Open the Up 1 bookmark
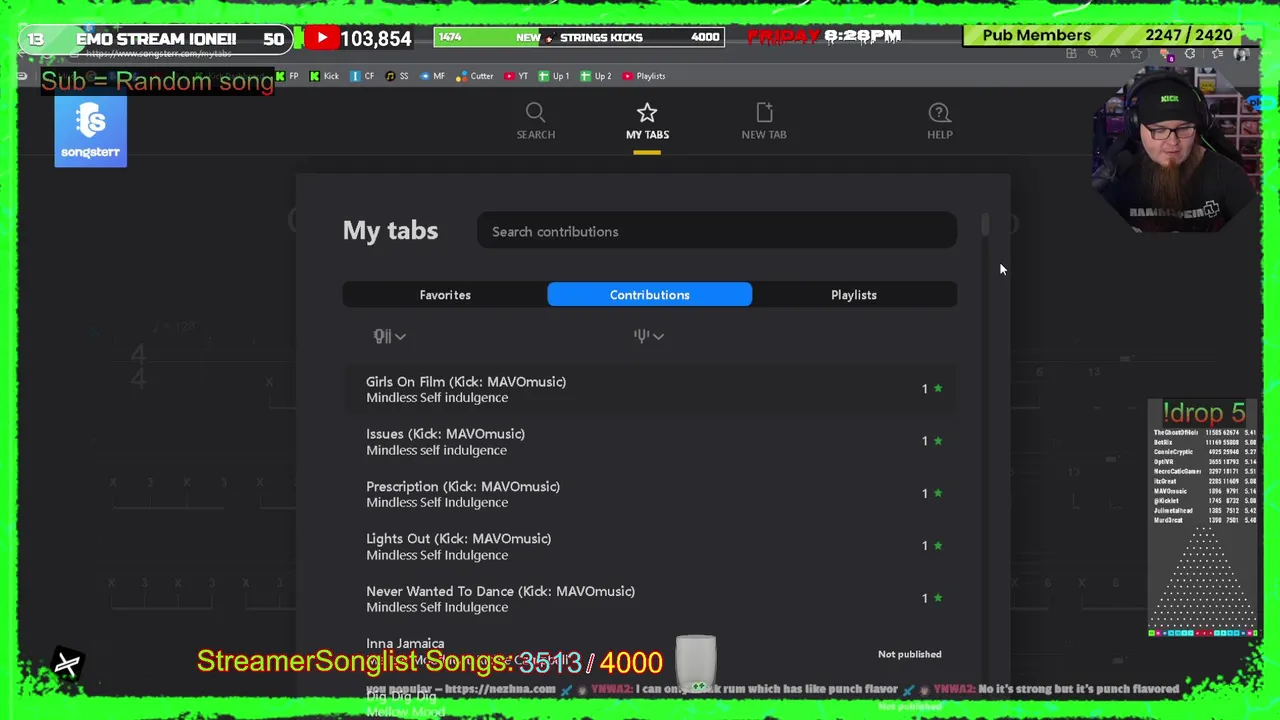Viewport: 1280px width, 720px height. coord(554,76)
